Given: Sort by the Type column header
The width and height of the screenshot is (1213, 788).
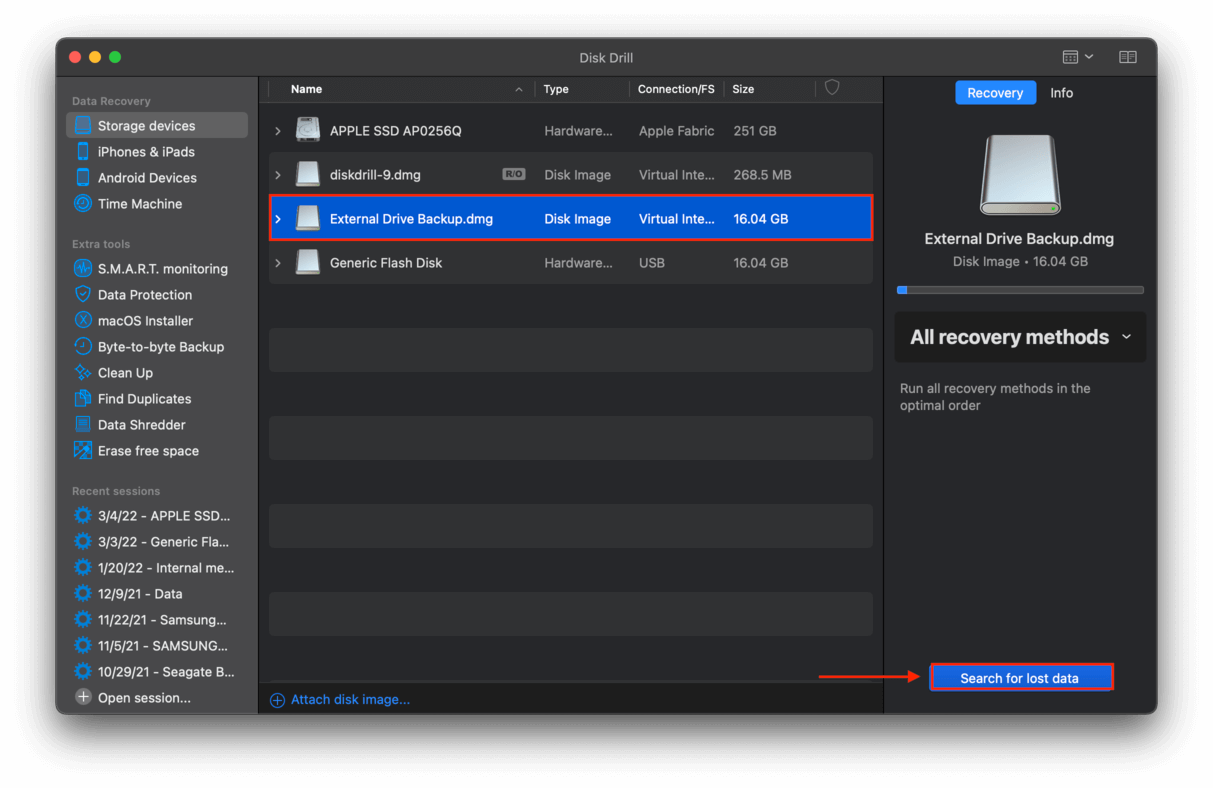Looking at the screenshot, I should 556,89.
